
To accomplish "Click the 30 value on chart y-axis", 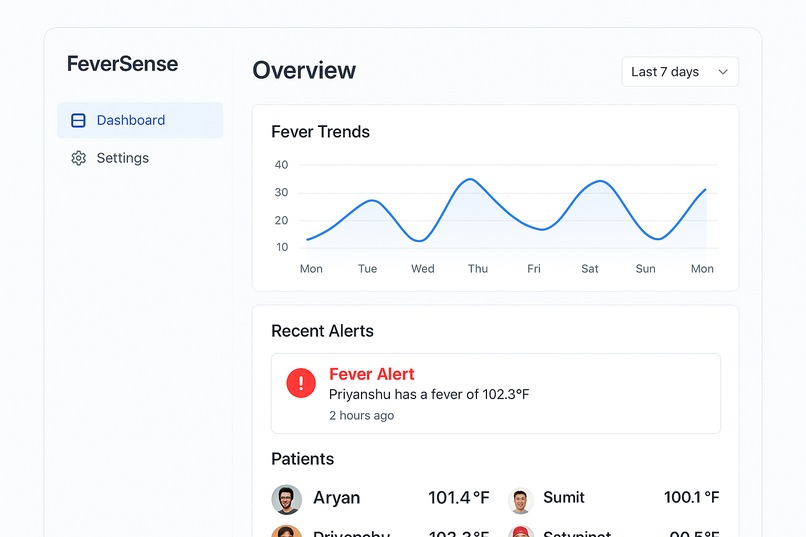I will coord(281,193).
